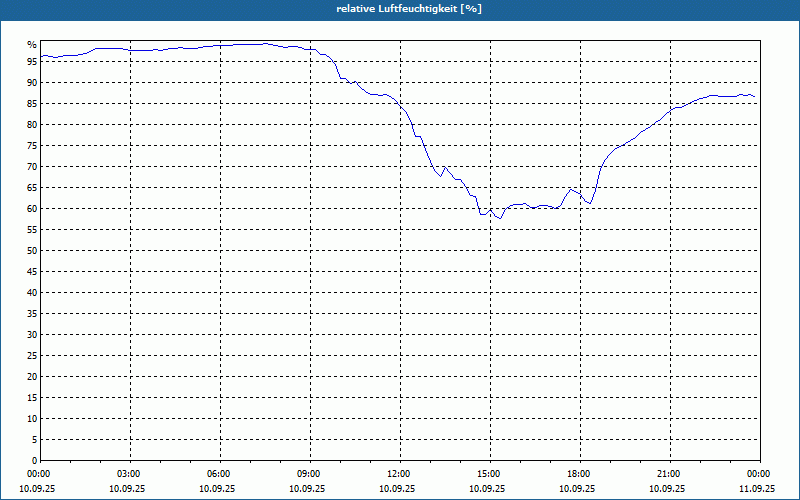Pick the y-axis tick label '70'
Viewport: 800px width, 500px height.
32,167
